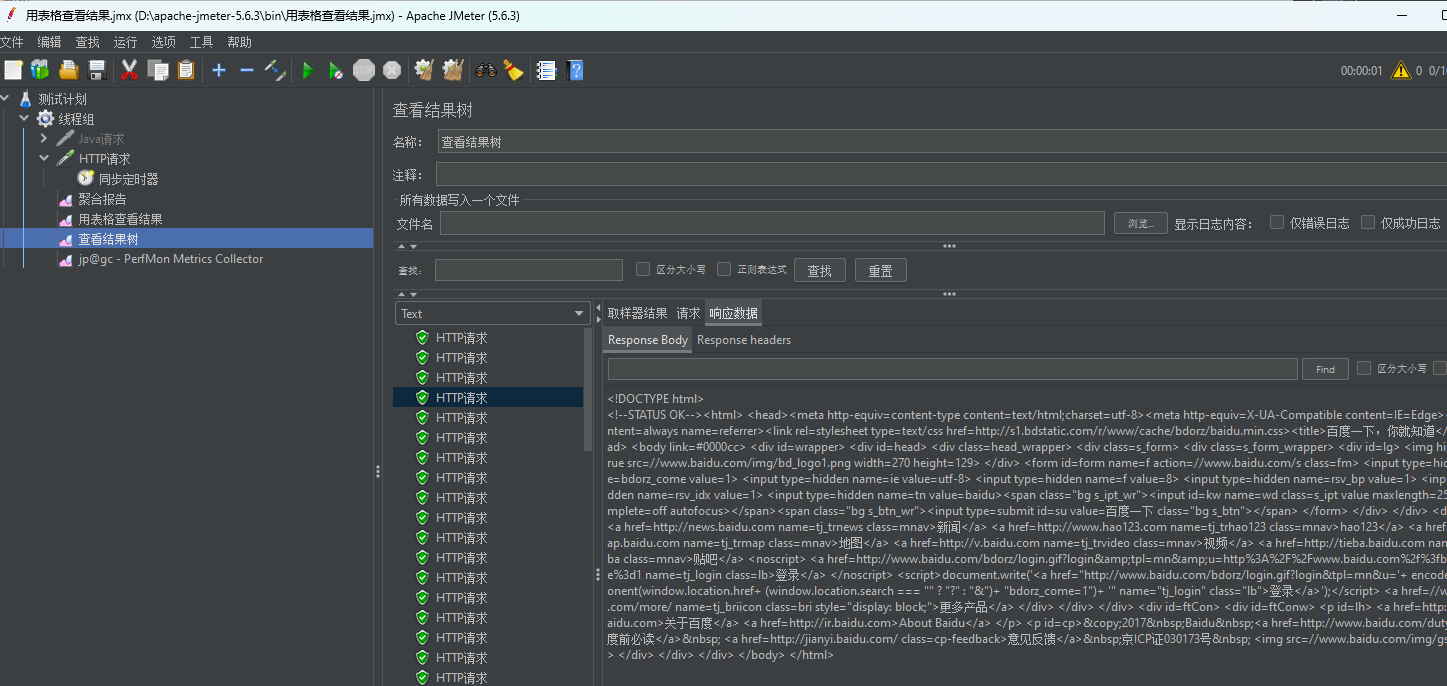
Task: Select 用表格查看结果 in the test plan tree
Action: coord(120,219)
